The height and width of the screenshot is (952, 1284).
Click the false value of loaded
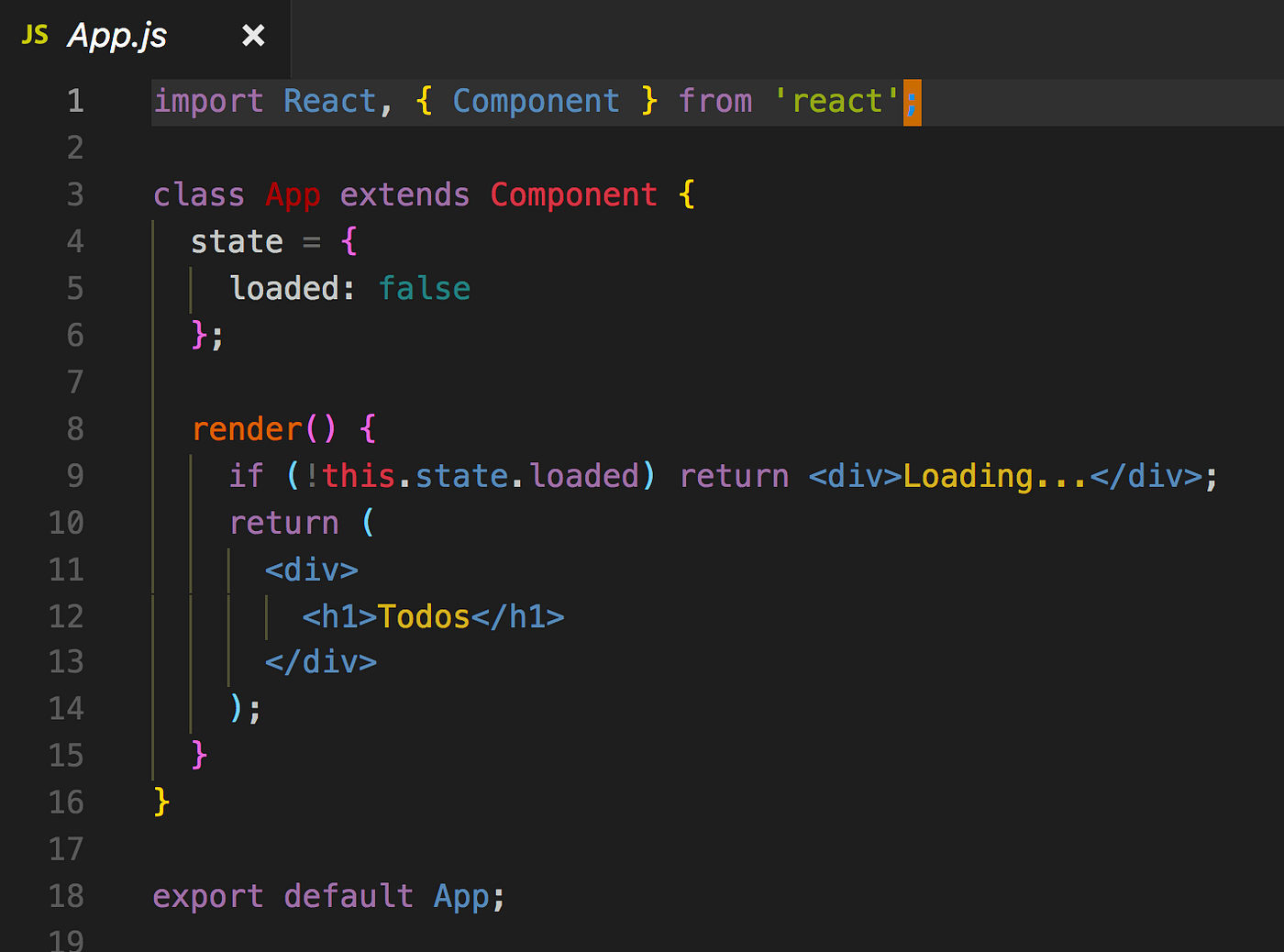(425, 287)
